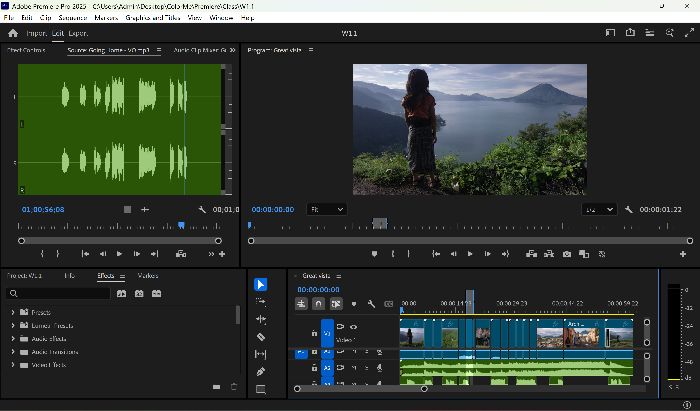The width and height of the screenshot is (700, 411).
Task: Toggle Sync Lock on Video 1
Action: [x=340, y=327]
